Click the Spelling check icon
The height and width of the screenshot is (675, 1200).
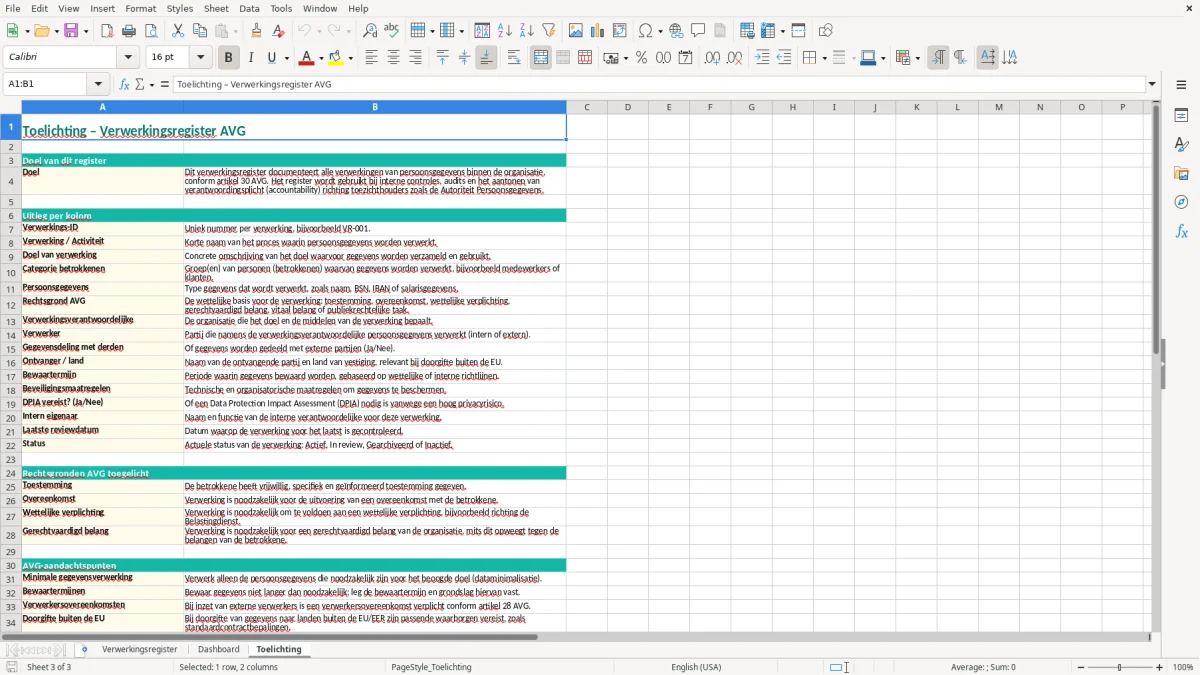392,31
